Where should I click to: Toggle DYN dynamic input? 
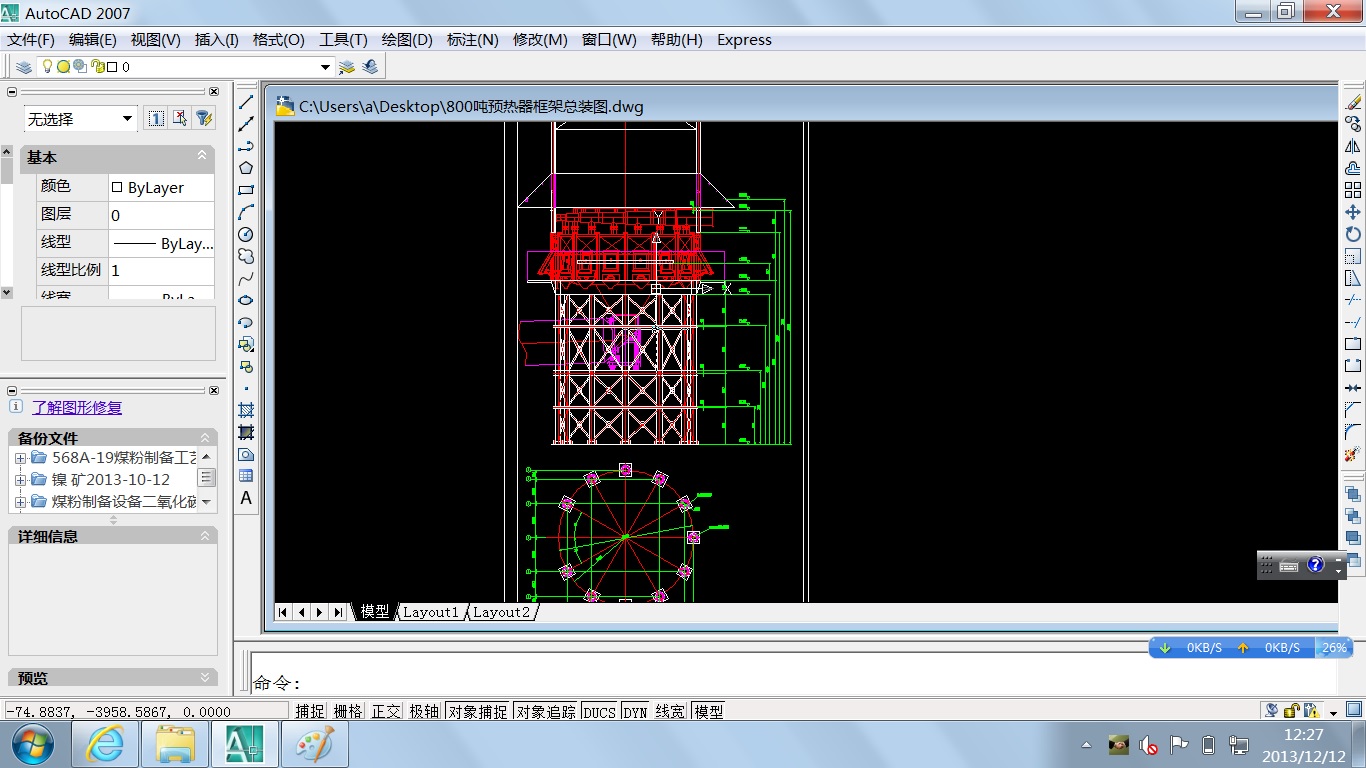635,712
